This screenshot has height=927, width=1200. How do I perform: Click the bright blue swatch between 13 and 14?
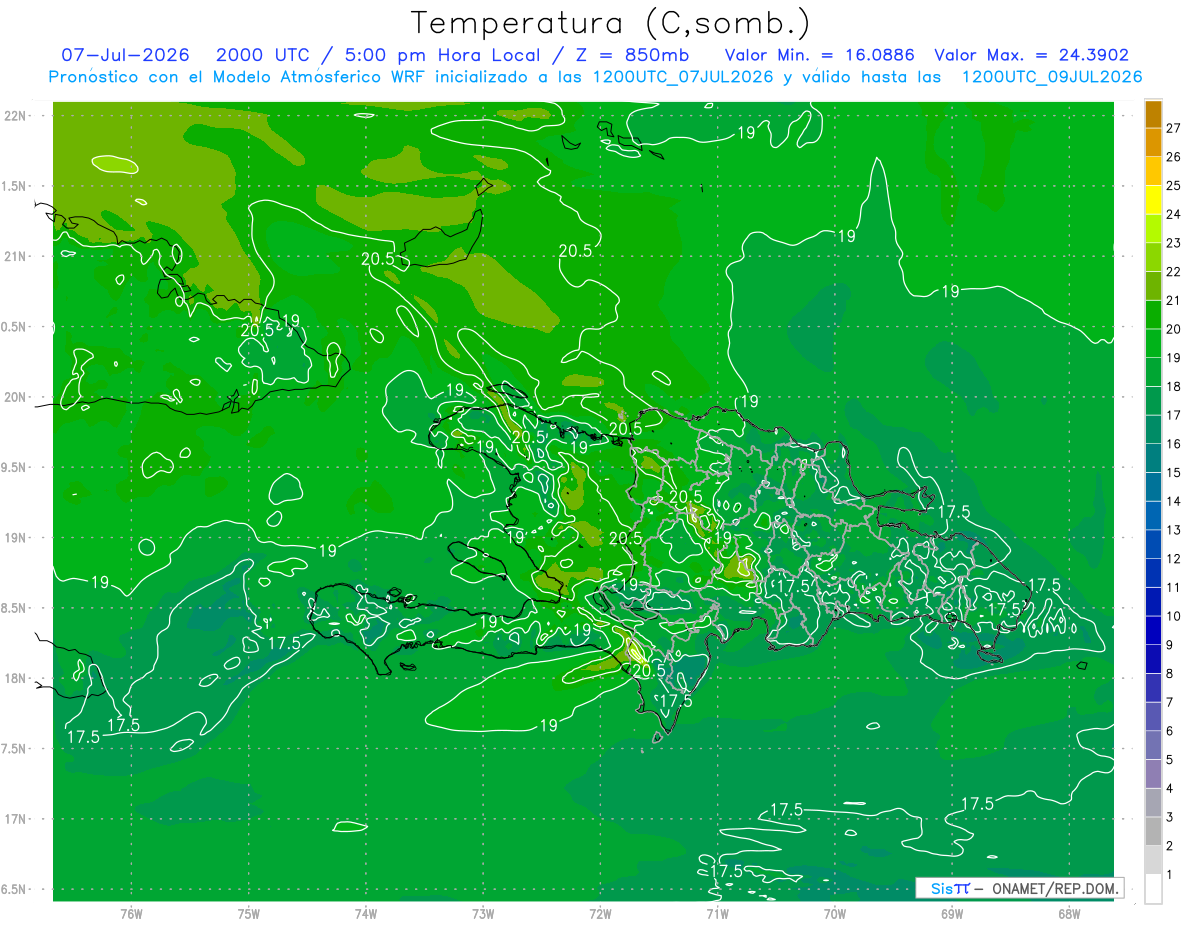pyautogui.click(x=1153, y=516)
